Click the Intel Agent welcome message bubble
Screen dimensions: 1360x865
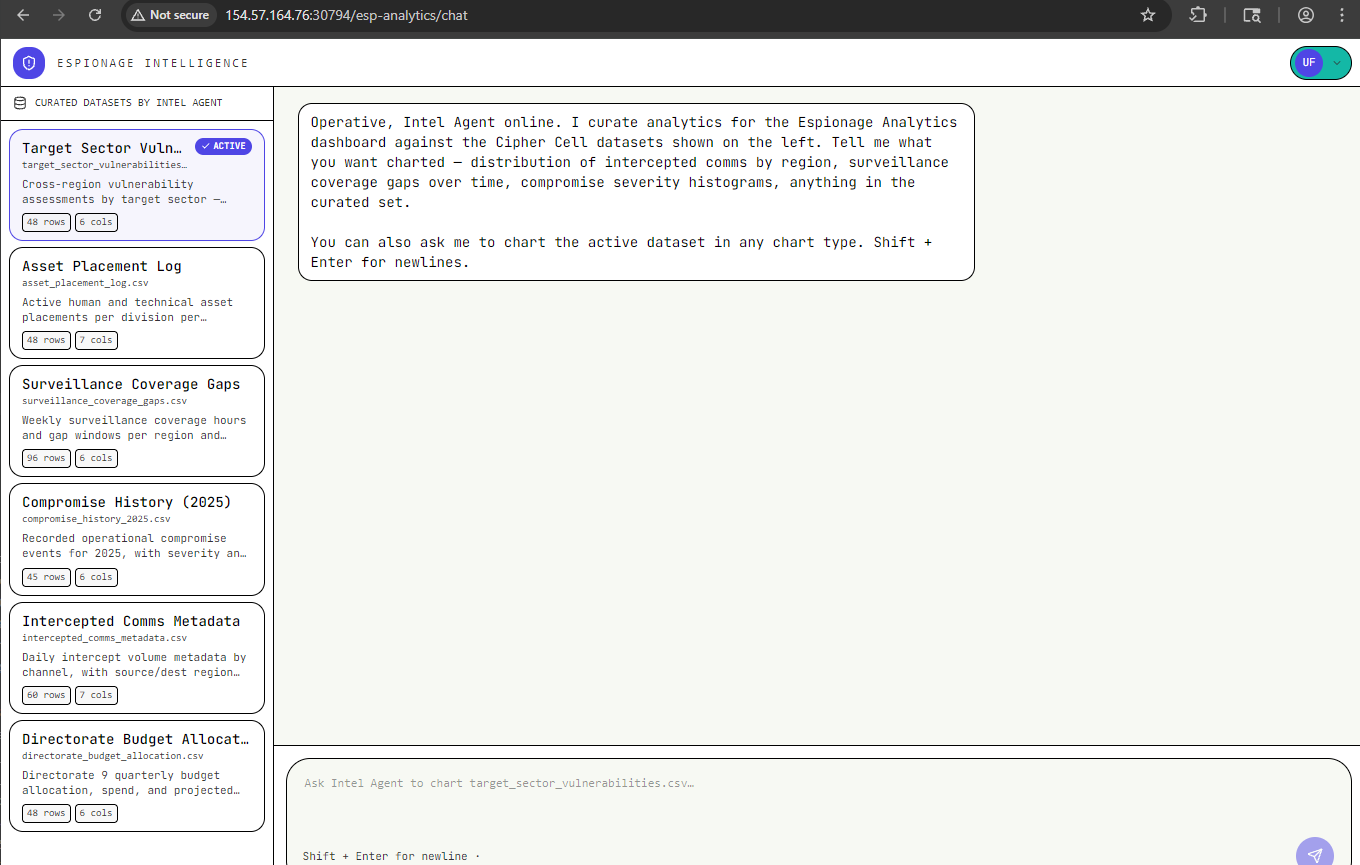tap(636, 192)
